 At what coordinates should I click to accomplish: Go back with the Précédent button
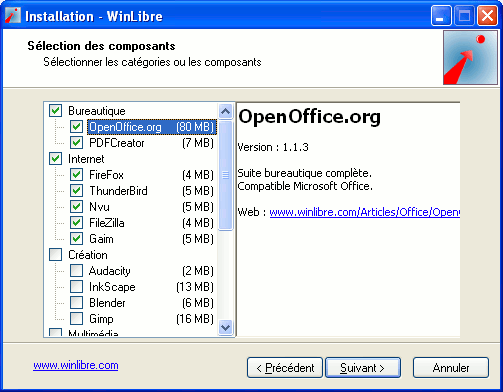[285, 368]
